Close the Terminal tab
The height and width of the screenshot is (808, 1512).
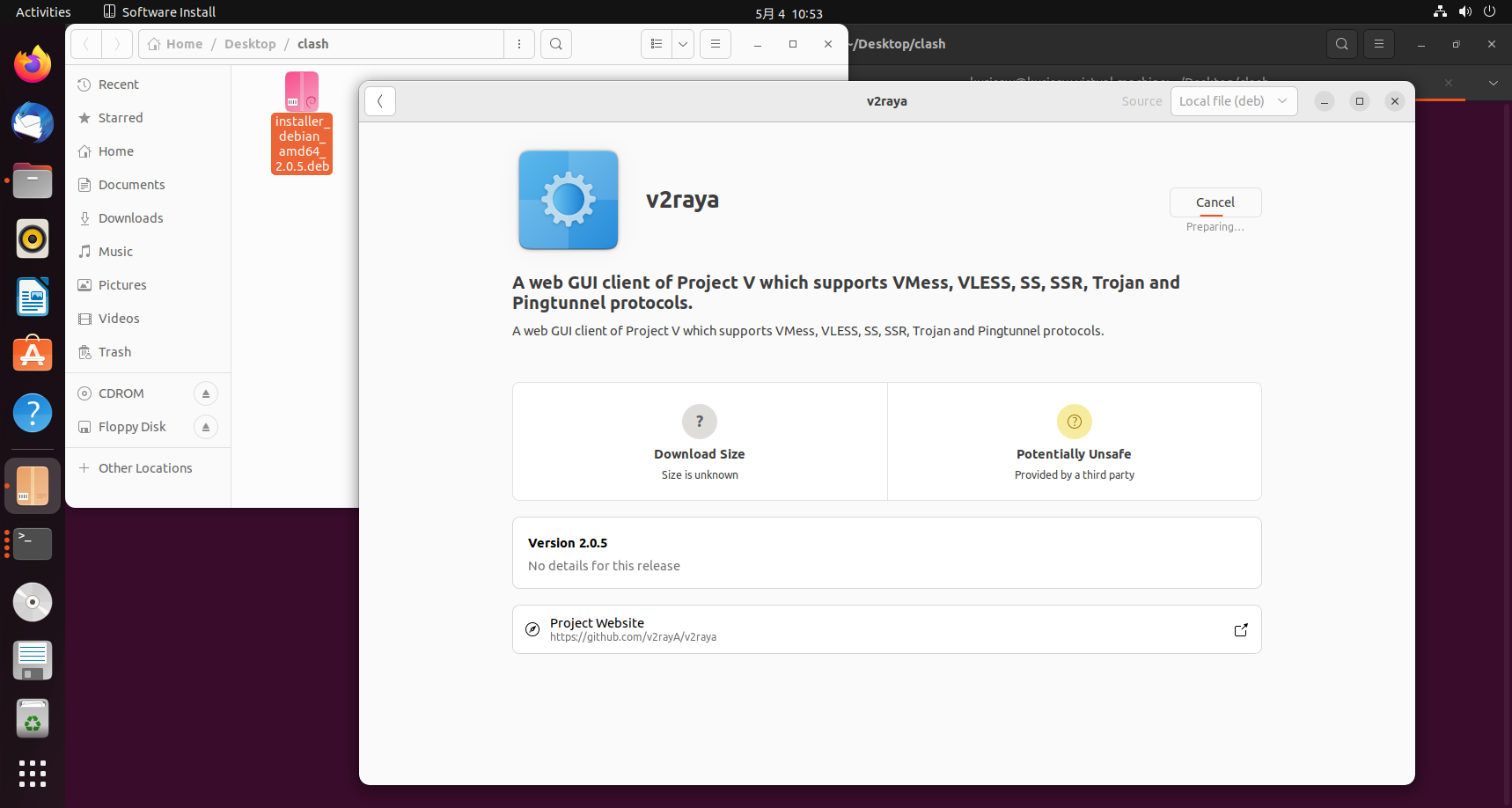(1449, 83)
